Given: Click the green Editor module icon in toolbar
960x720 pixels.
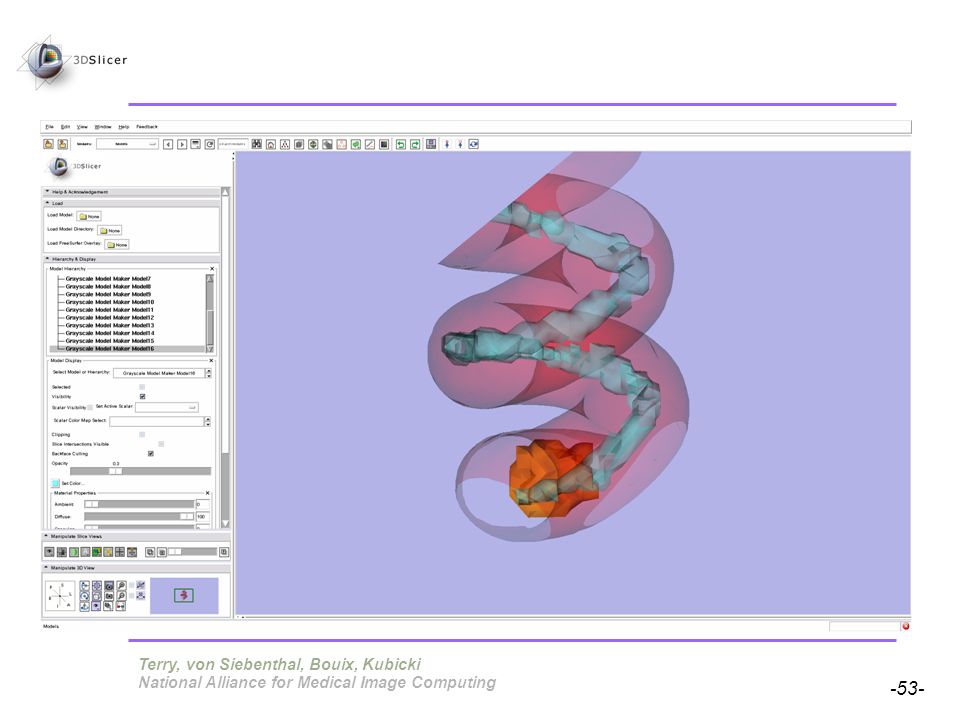Looking at the screenshot, I should pos(356,144).
